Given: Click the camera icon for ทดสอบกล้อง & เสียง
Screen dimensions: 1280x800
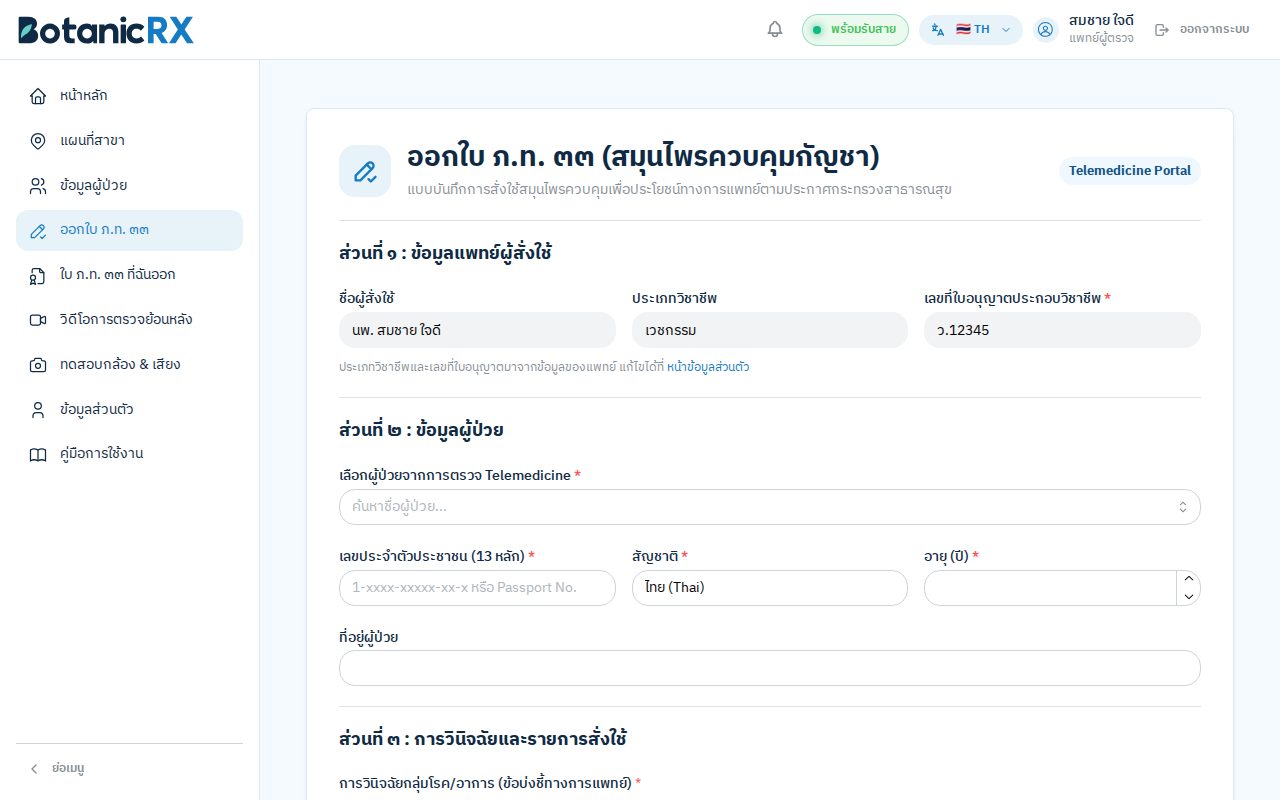Looking at the screenshot, I should 38,365.
